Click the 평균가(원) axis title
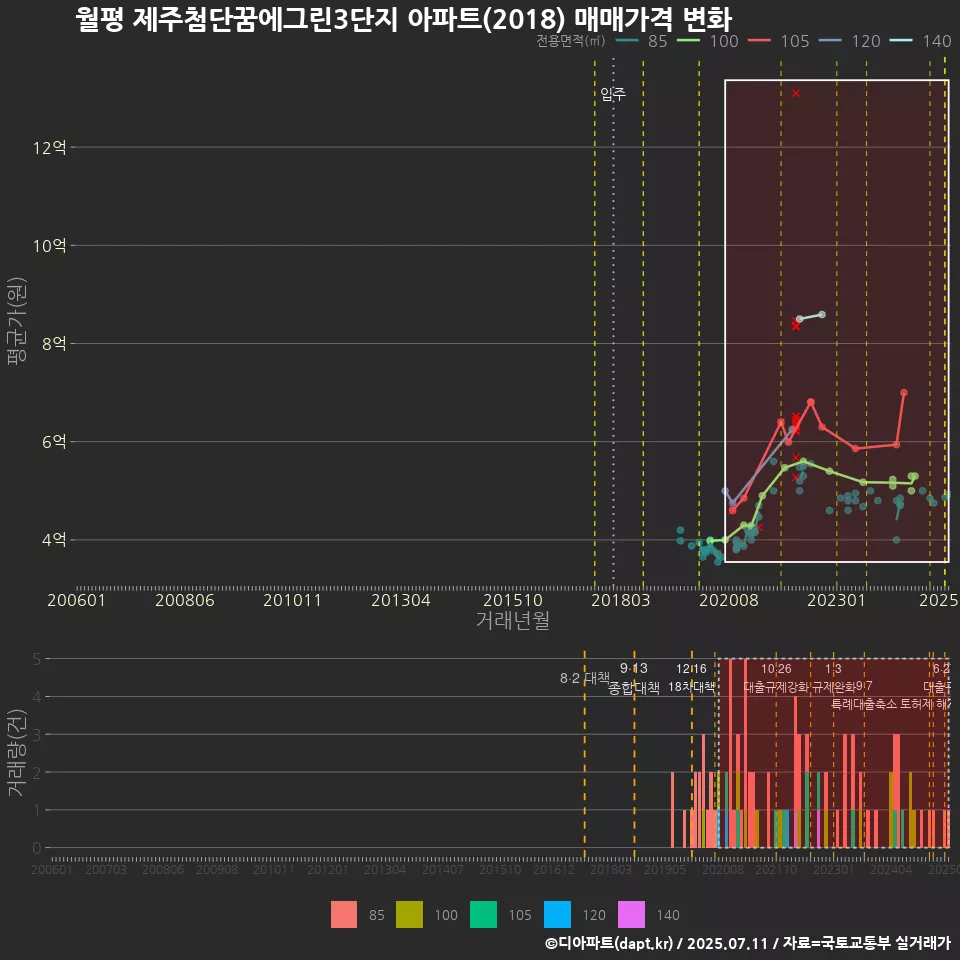 pos(17,321)
